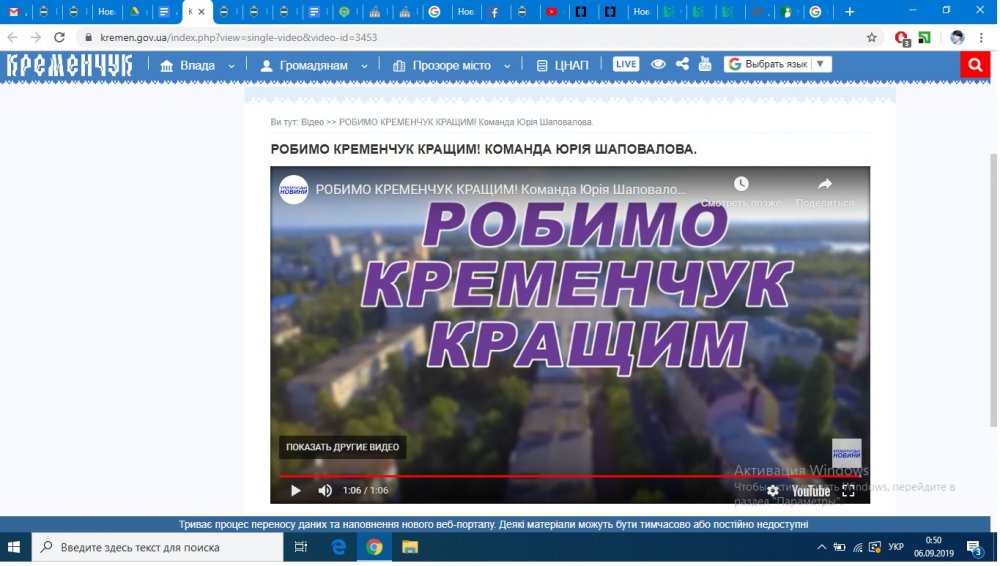The width and height of the screenshot is (1000, 566).
Task: Click the Відео breadcrumb link
Action: tap(312, 122)
